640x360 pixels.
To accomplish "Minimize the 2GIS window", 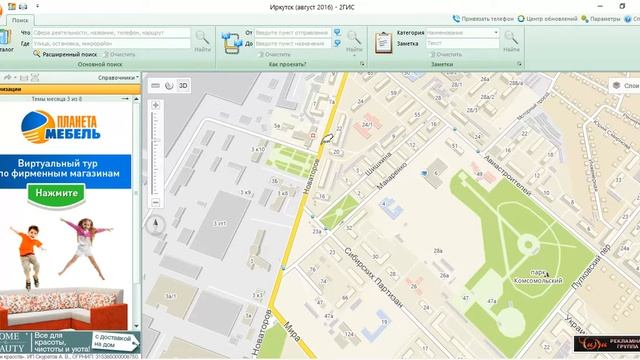I will coord(600,6).
